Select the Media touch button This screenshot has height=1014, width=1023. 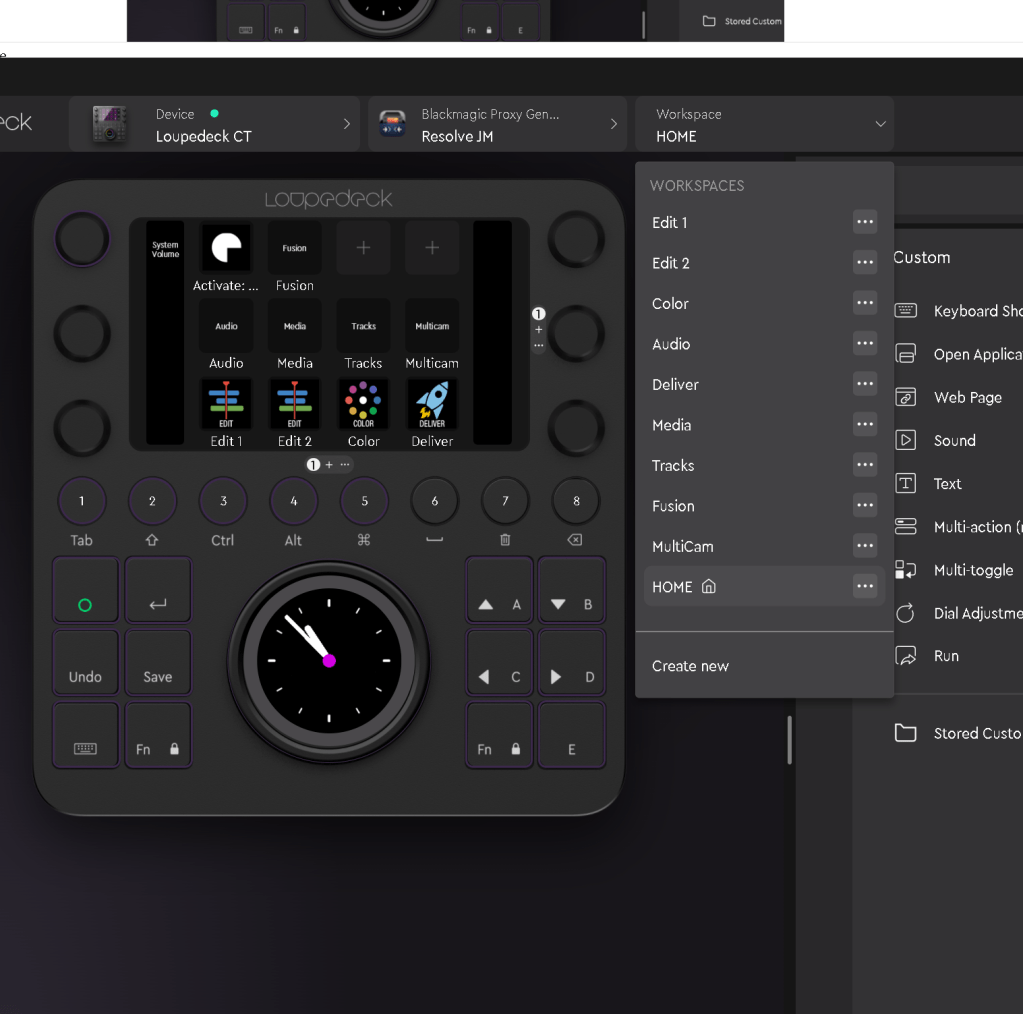294,326
